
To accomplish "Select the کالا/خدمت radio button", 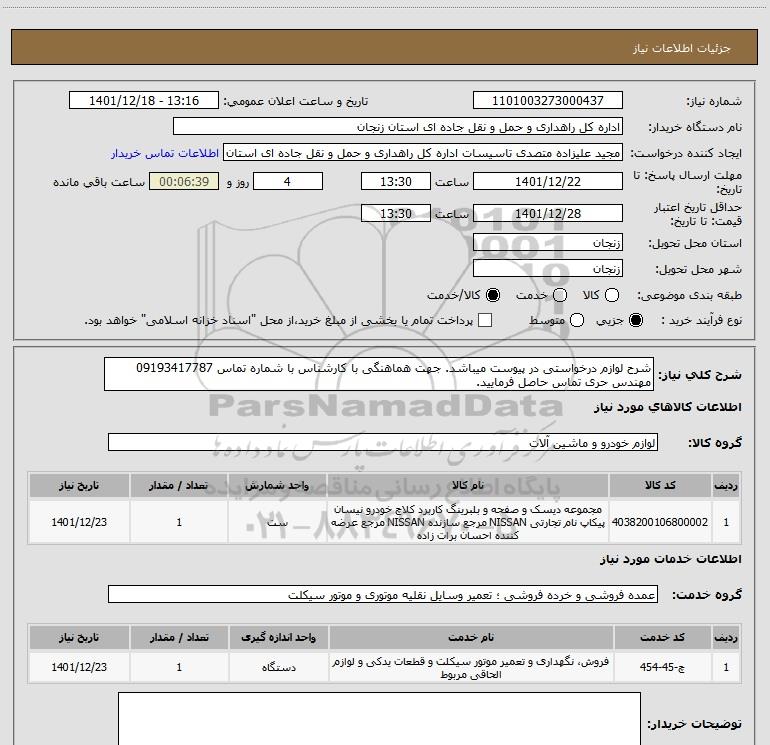I will click(493, 295).
